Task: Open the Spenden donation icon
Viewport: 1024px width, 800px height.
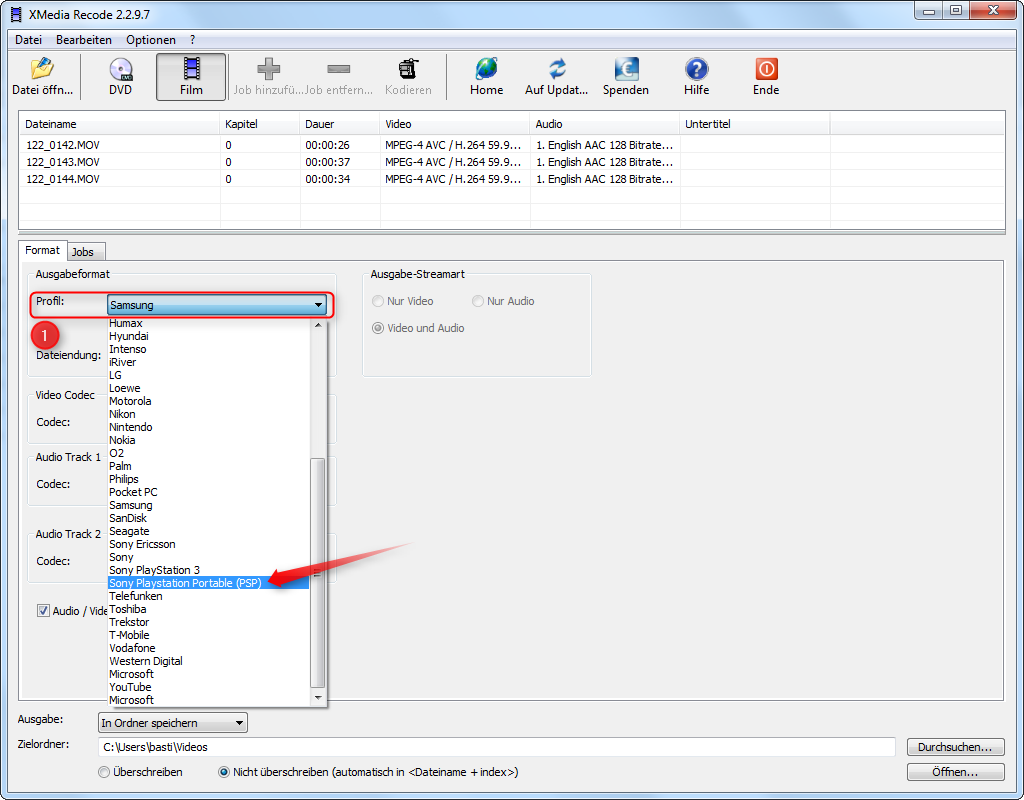Action: 626,70
